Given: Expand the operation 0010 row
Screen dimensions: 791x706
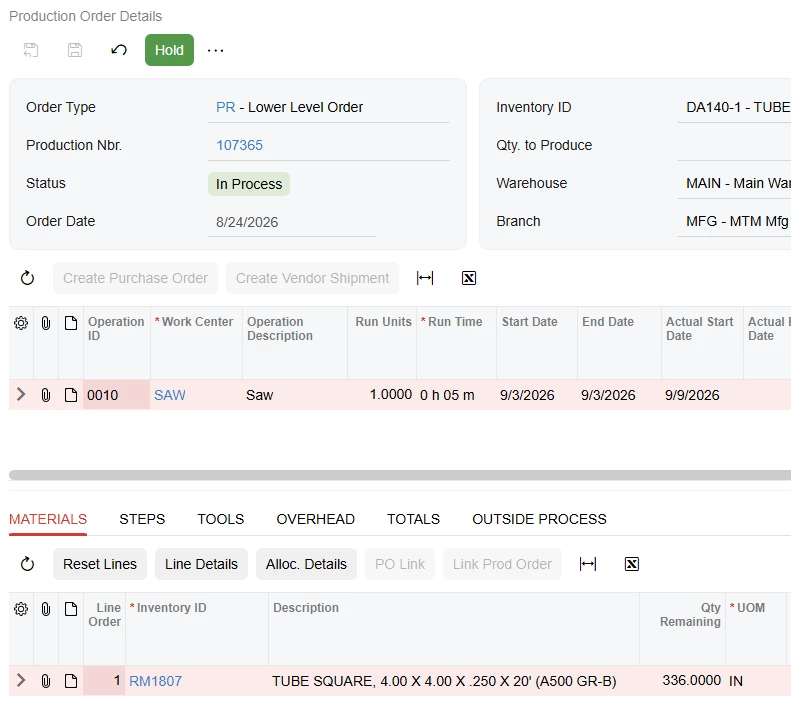Looking at the screenshot, I should (x=21, y=394).
